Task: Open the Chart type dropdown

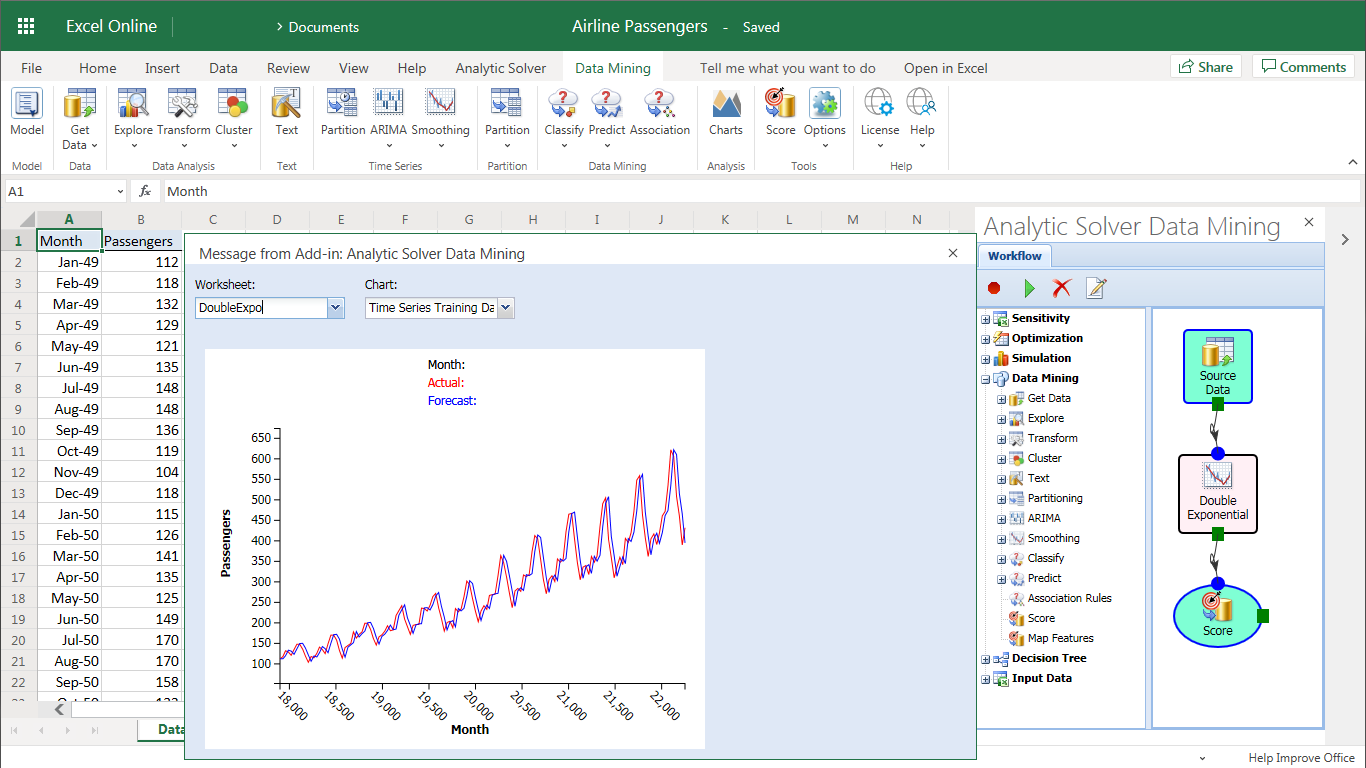Action: pos(505,308)
